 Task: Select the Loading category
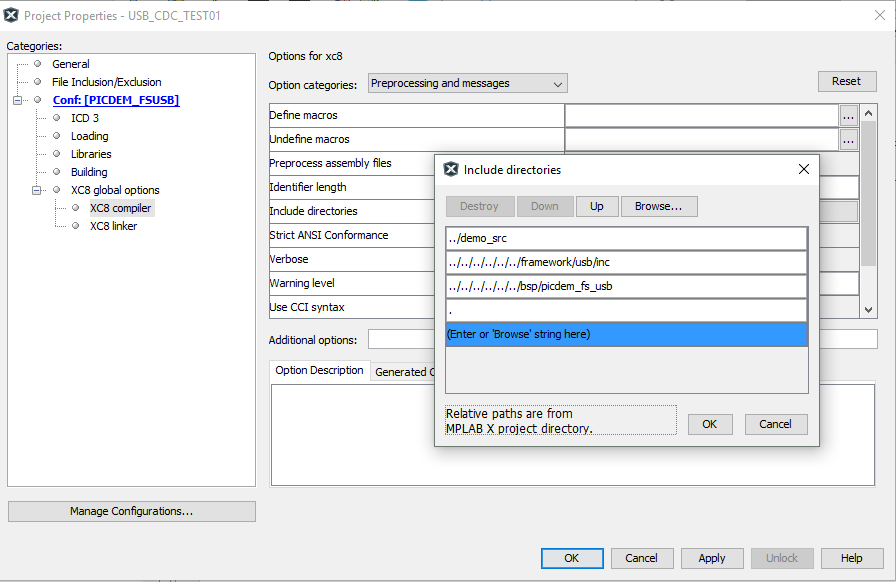pyautogui.click(x=90, y=136)
